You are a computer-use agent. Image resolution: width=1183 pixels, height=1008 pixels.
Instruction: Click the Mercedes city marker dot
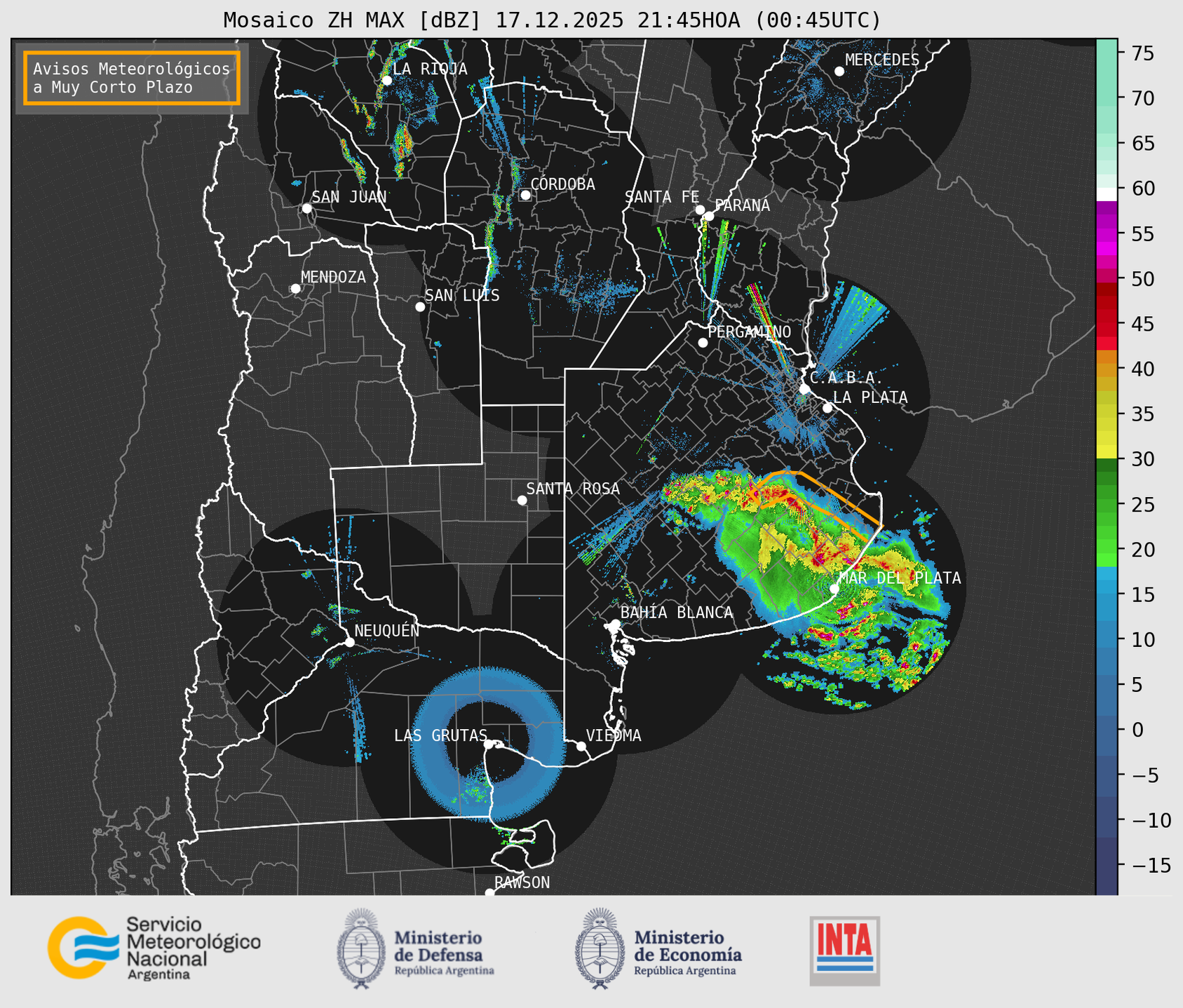pyautogui.click(x=839, y=71)
